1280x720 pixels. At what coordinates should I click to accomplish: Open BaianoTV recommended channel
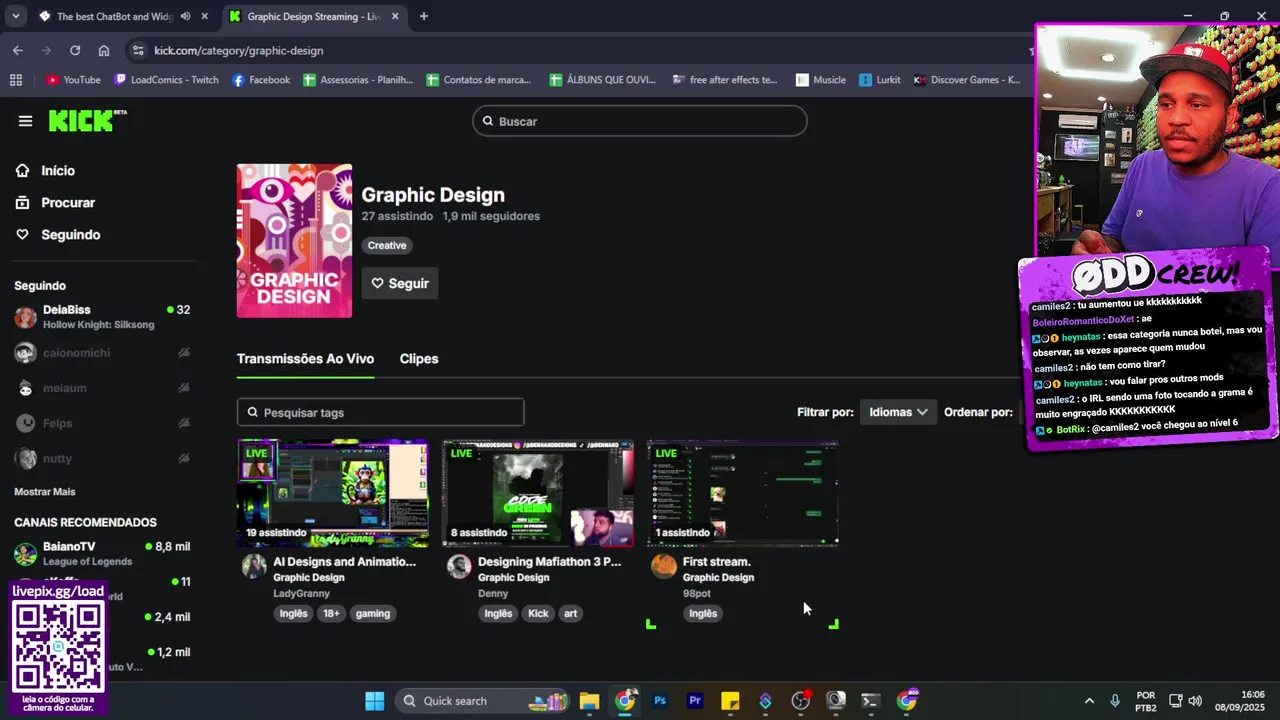click(101, 553)
